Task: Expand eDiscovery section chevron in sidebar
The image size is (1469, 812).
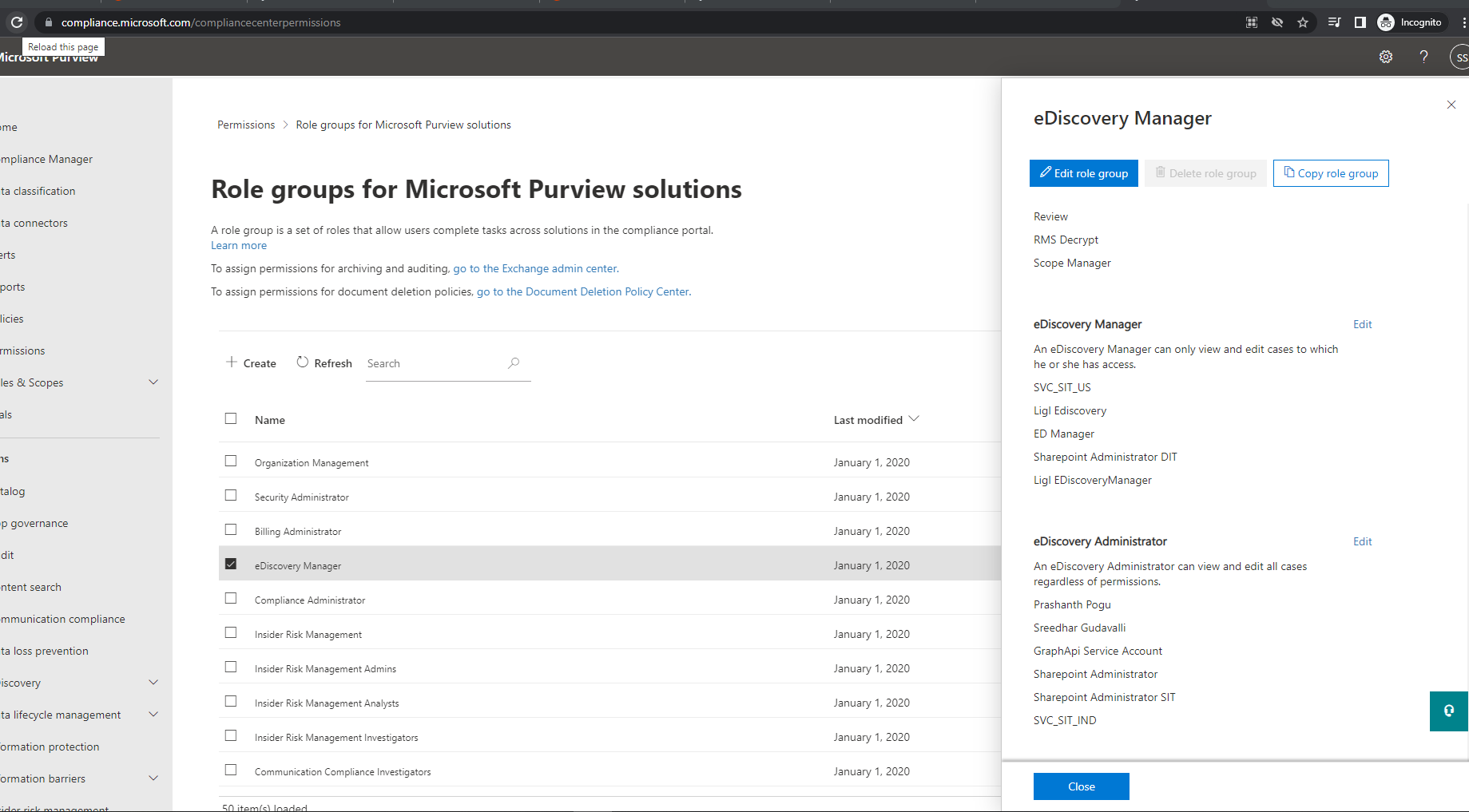Action: [x=154, y=683]
